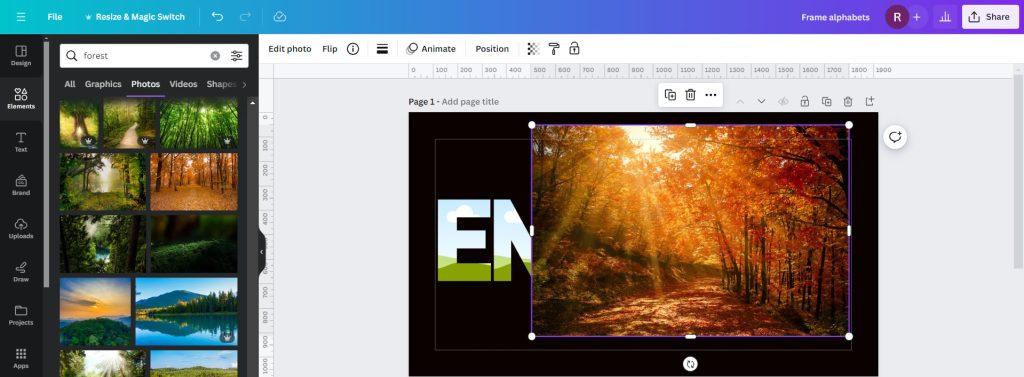Open the File menu
Viewport: 1024px width, 377px height.
[x=55, y=17]
